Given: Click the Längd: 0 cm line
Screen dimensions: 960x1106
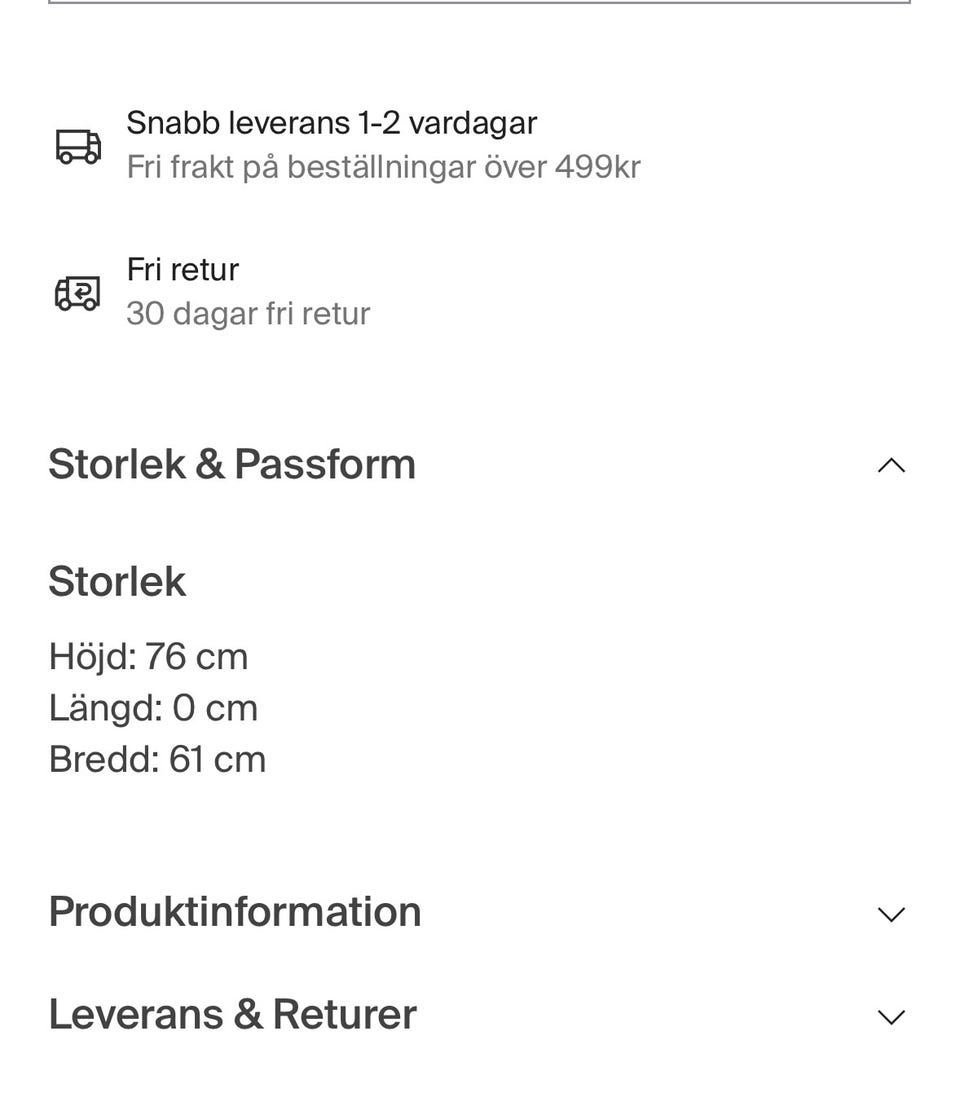Looking at the screenshot, I should 153,708.
